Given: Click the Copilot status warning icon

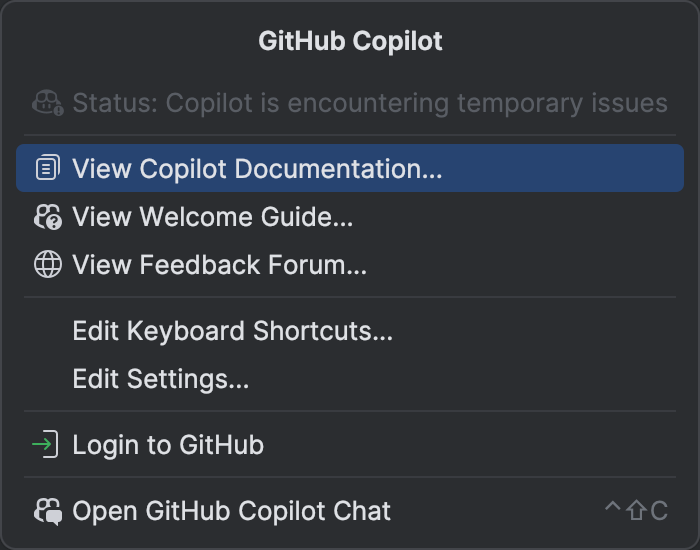Looking at the screenshot, I should [47, 103].
